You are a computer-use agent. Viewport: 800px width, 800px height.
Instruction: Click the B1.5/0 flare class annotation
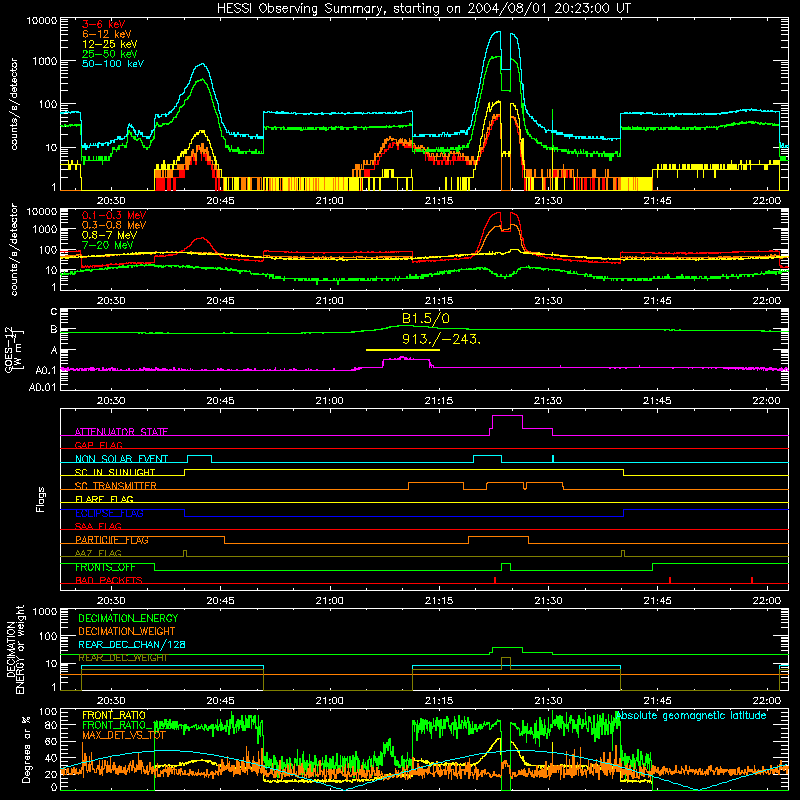click(x=426, y=319)
